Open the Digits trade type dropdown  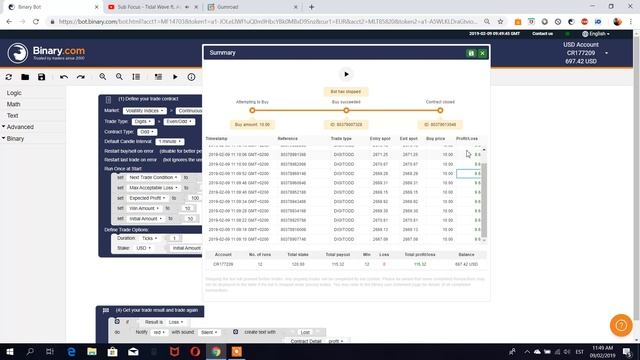tap(143, 121)
